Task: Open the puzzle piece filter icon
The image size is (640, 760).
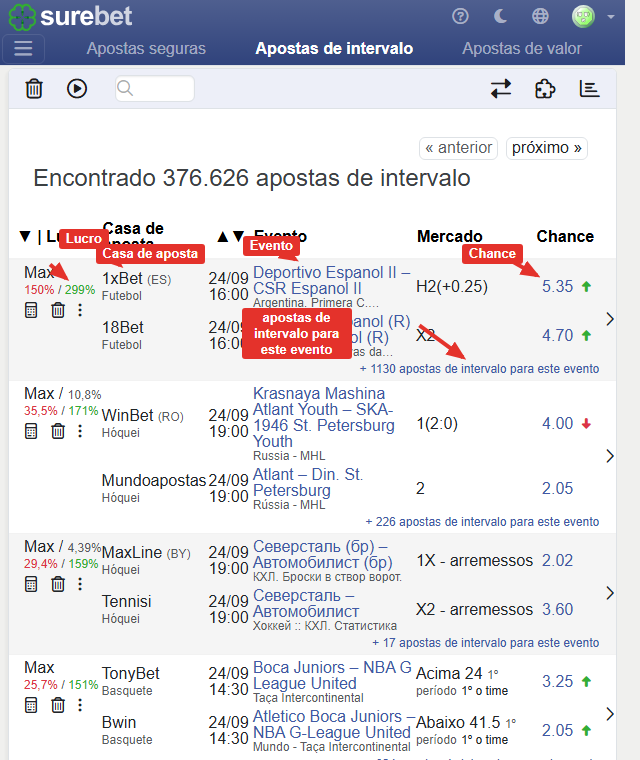Action: point(545,89)
